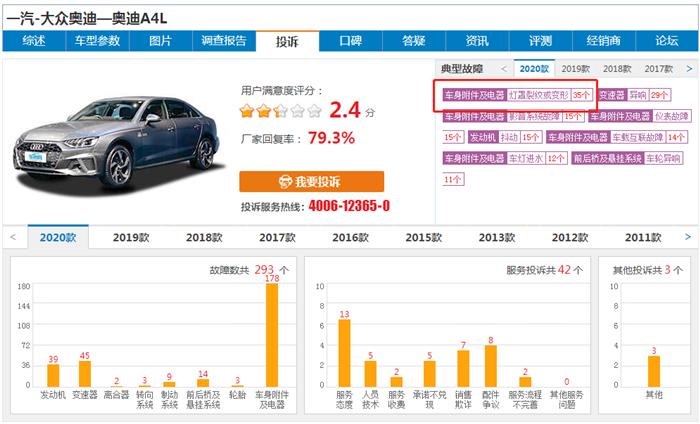Select the 2013款 model year tab
700x424 pixels.
[x=497, y=237]
